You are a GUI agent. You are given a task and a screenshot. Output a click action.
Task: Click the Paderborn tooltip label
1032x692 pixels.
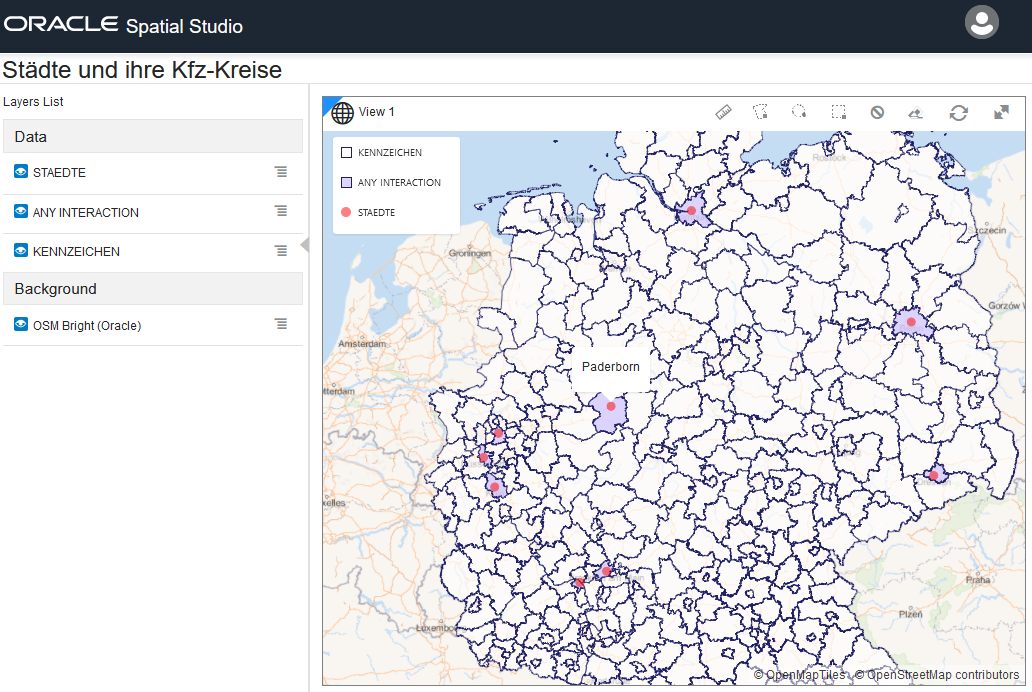pos(611,367)
